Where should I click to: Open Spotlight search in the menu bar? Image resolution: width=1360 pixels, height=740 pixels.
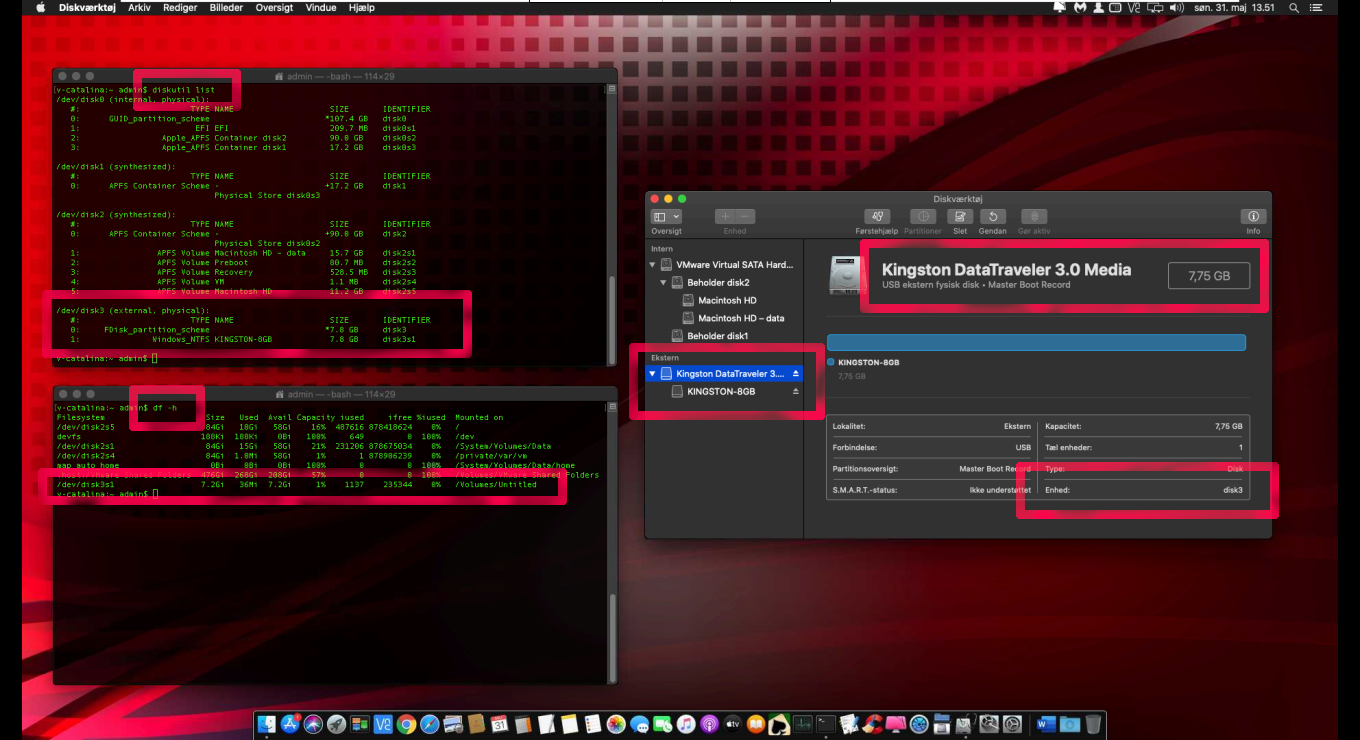pos(1293,8)
